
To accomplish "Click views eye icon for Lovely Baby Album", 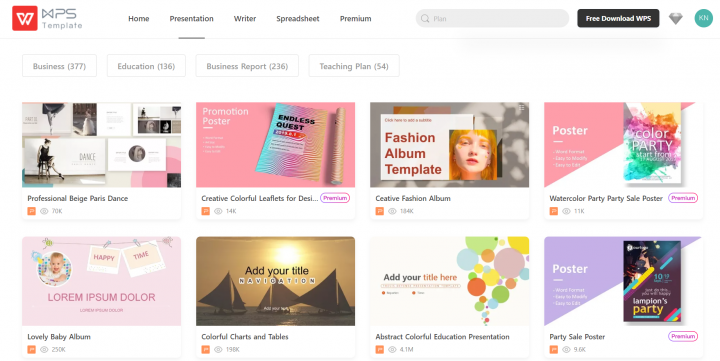I will coord(44,350).
